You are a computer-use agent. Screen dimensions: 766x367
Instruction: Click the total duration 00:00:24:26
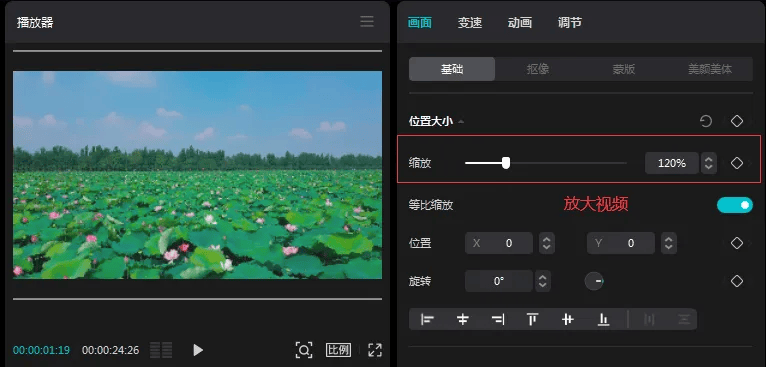110,350
